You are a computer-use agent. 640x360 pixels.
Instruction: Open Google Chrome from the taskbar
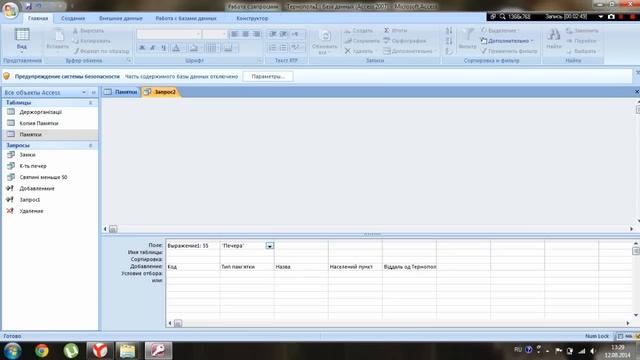click(42, 351)
